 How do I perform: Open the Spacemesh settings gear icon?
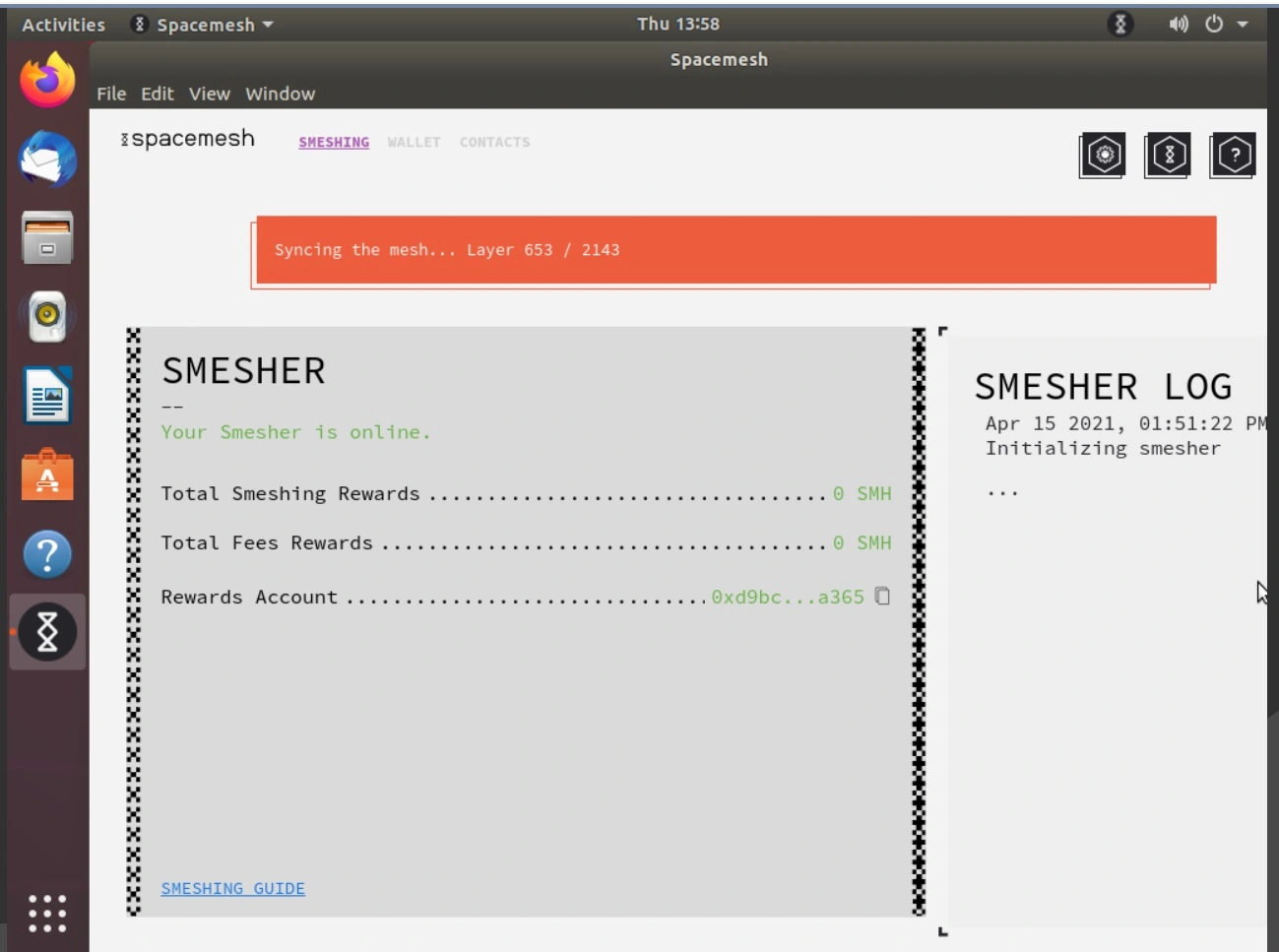1104,155
